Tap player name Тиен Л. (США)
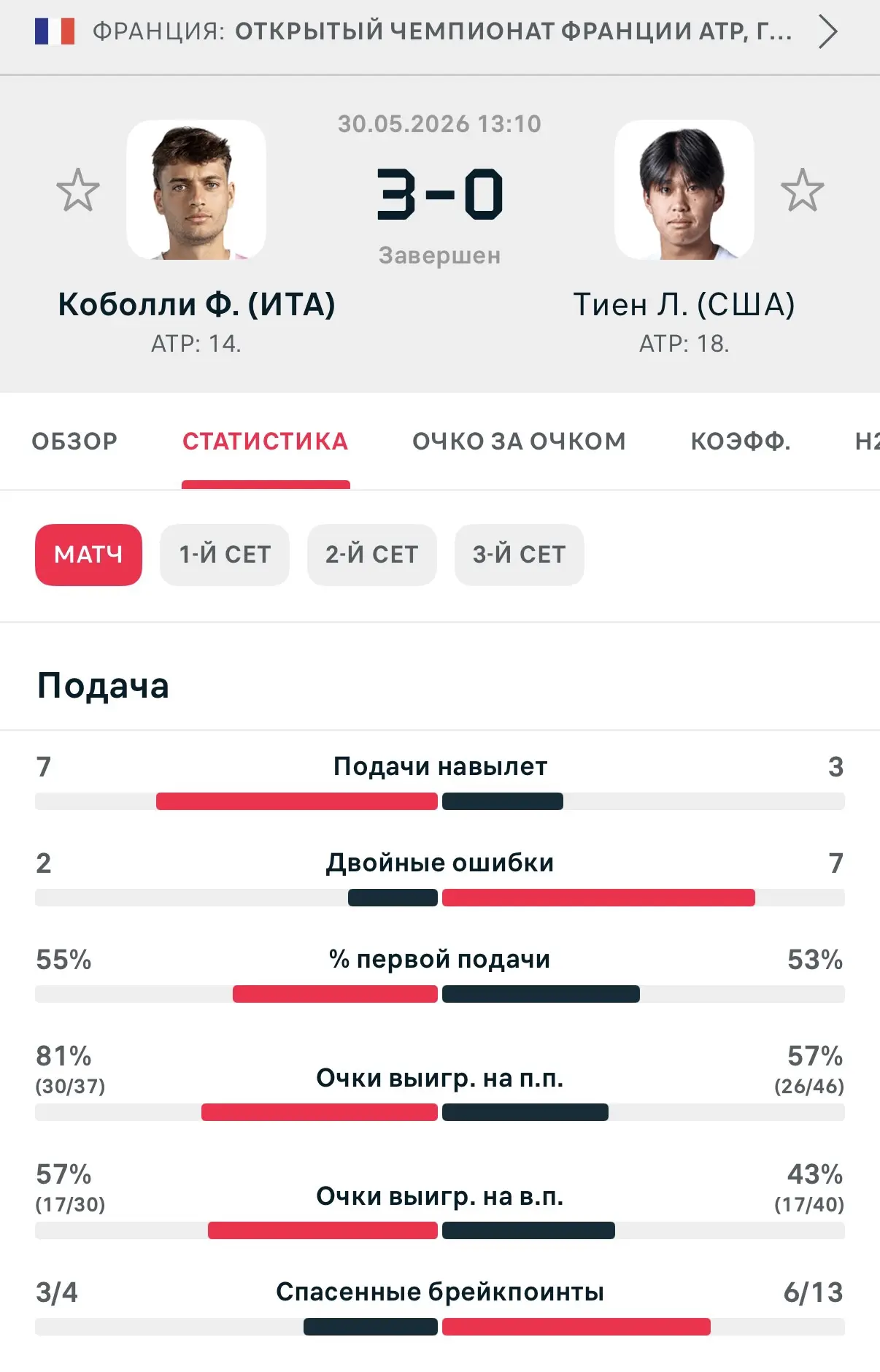 point(684,304)
